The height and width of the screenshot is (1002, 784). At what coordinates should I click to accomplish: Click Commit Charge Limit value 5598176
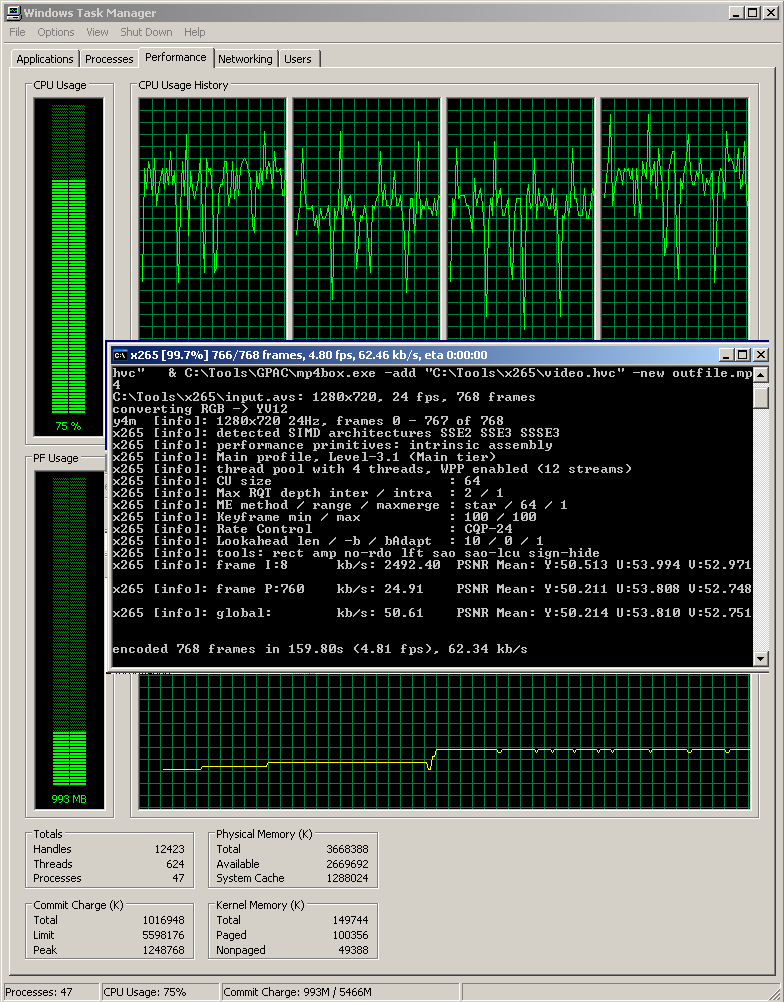164,935
